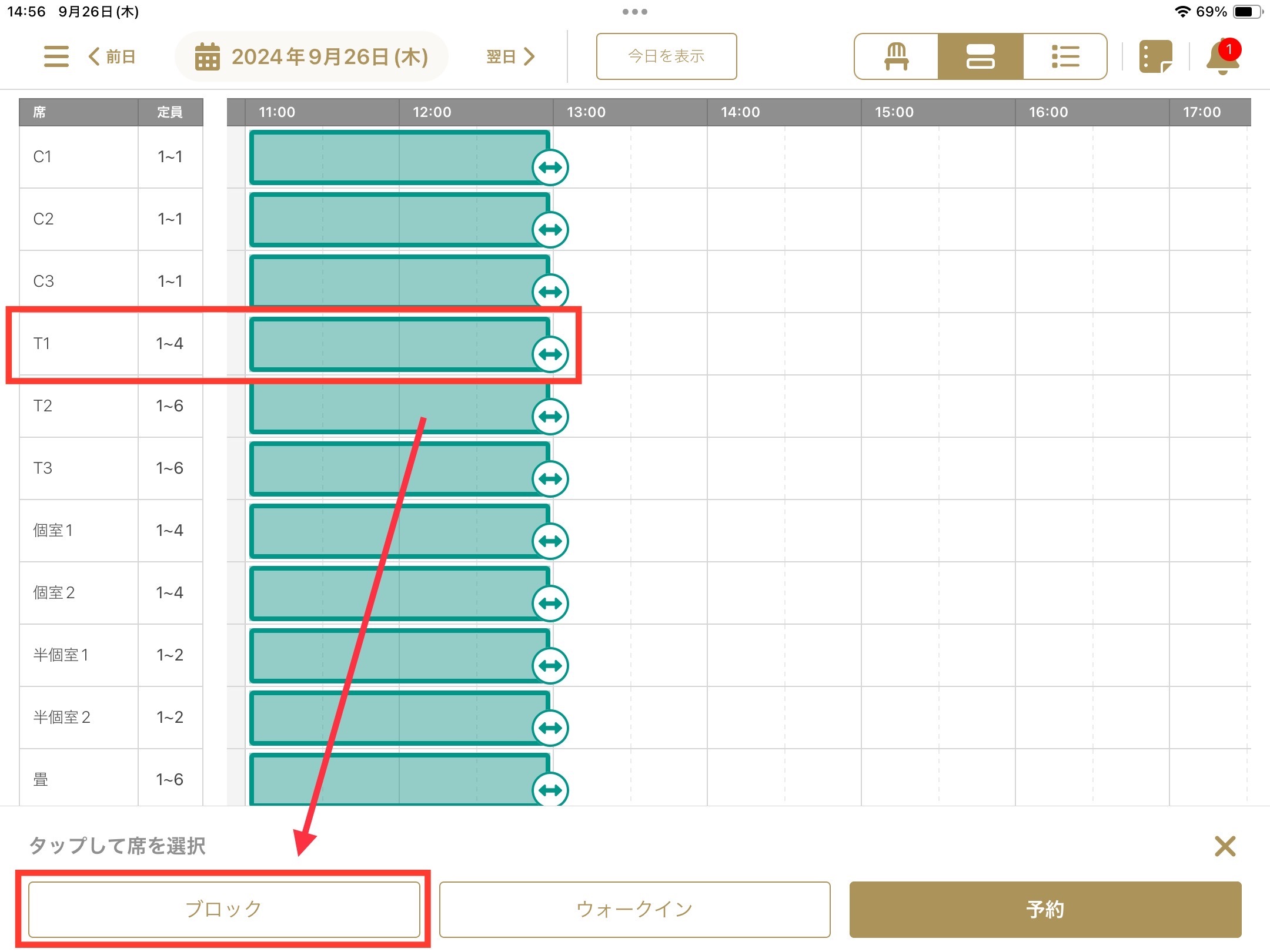Open date picker for 2024年9月26日
Image resolution: width=1270 pixels, height=952 pixels.
tap(312, 56)
